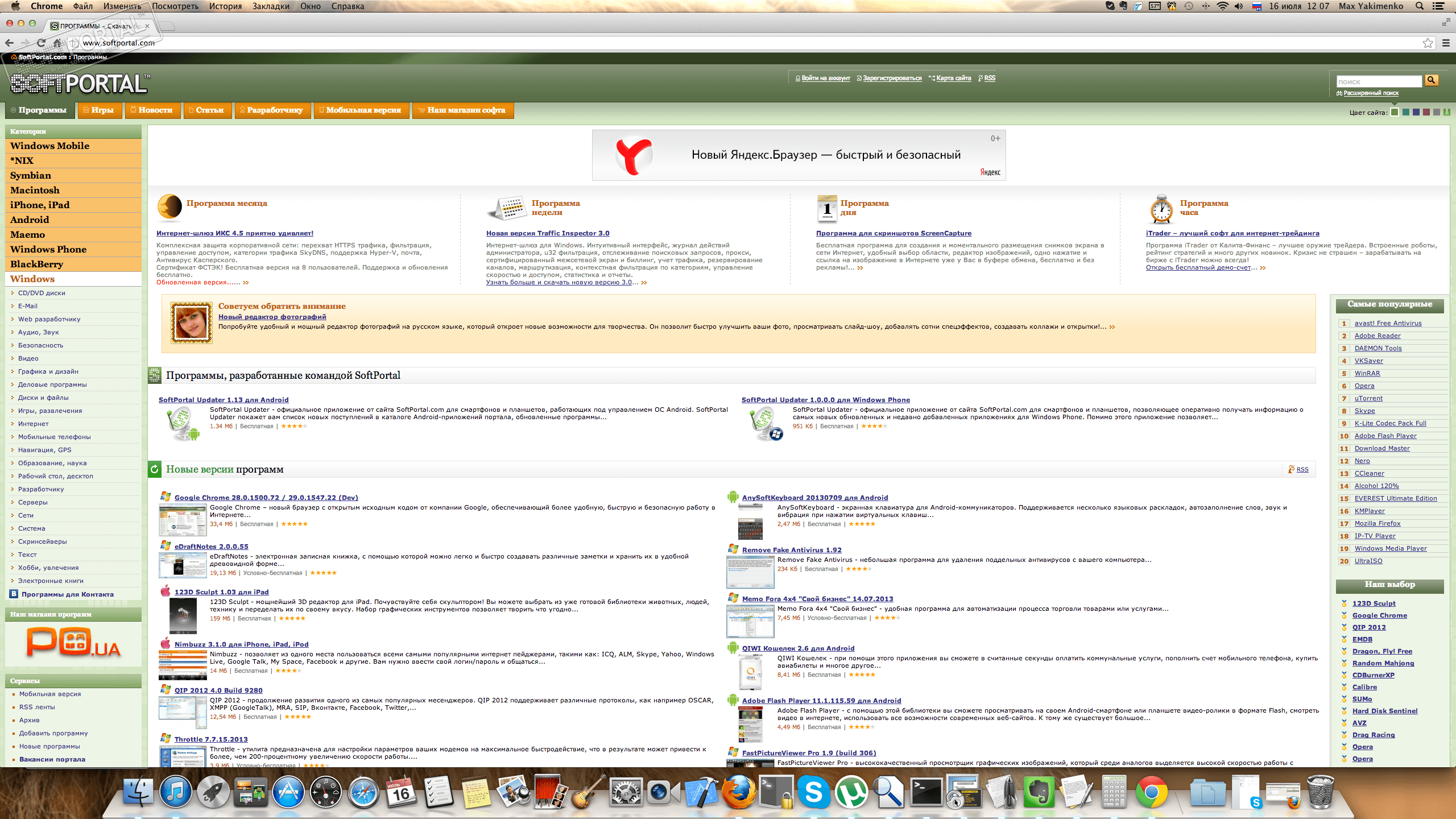
Task: Open Xcode from the Dock
Action: (x=701, y=792)
